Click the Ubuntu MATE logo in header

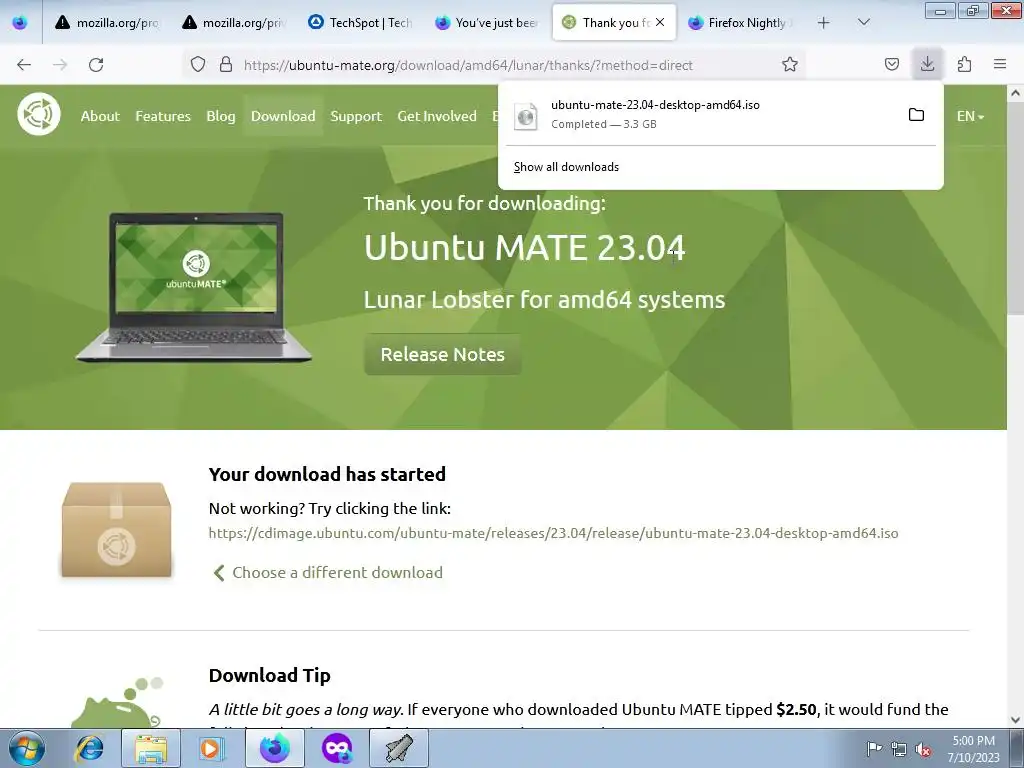[39, 114]
